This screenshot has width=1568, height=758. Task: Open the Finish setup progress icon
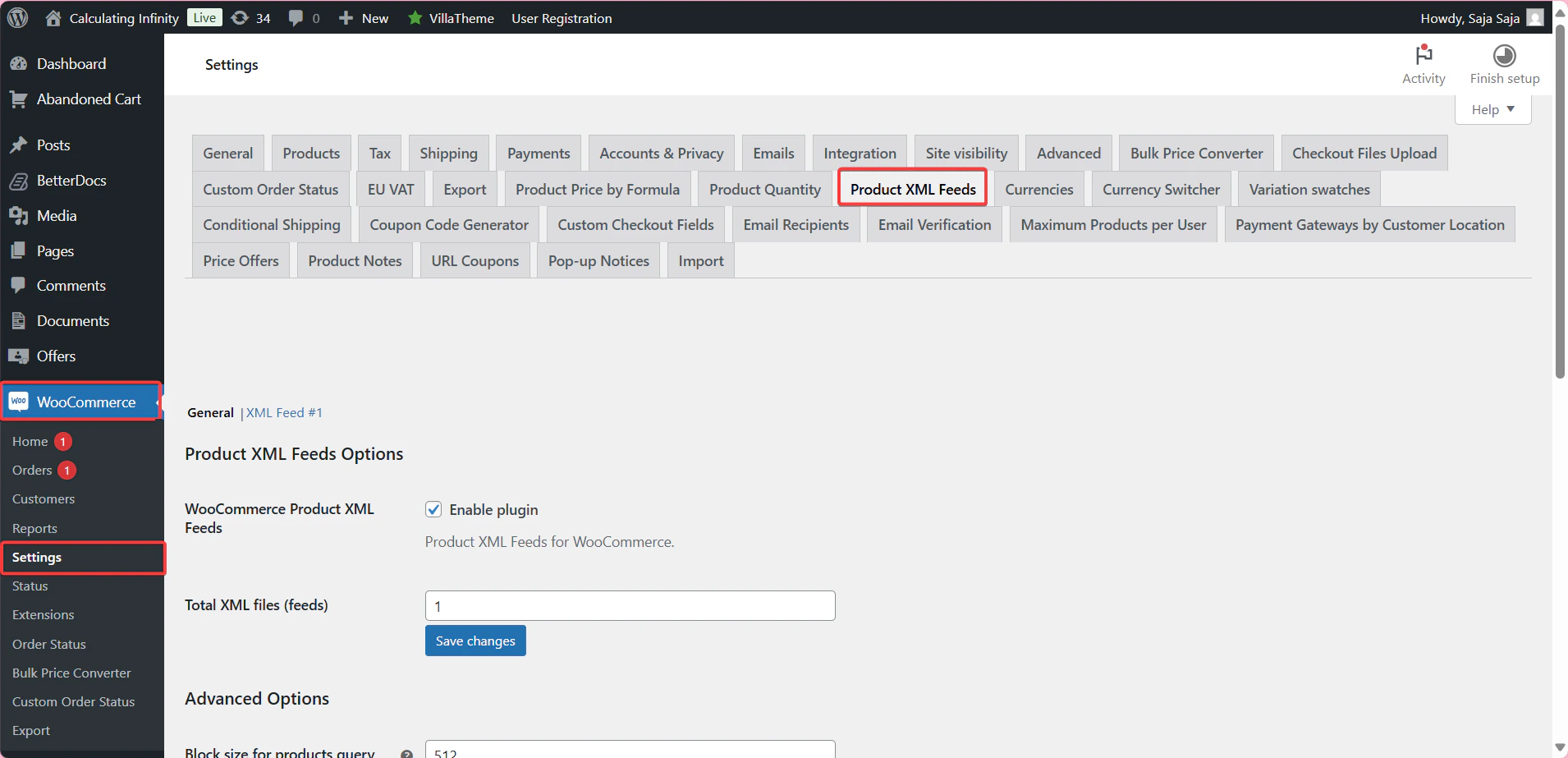coord(1503,56)
